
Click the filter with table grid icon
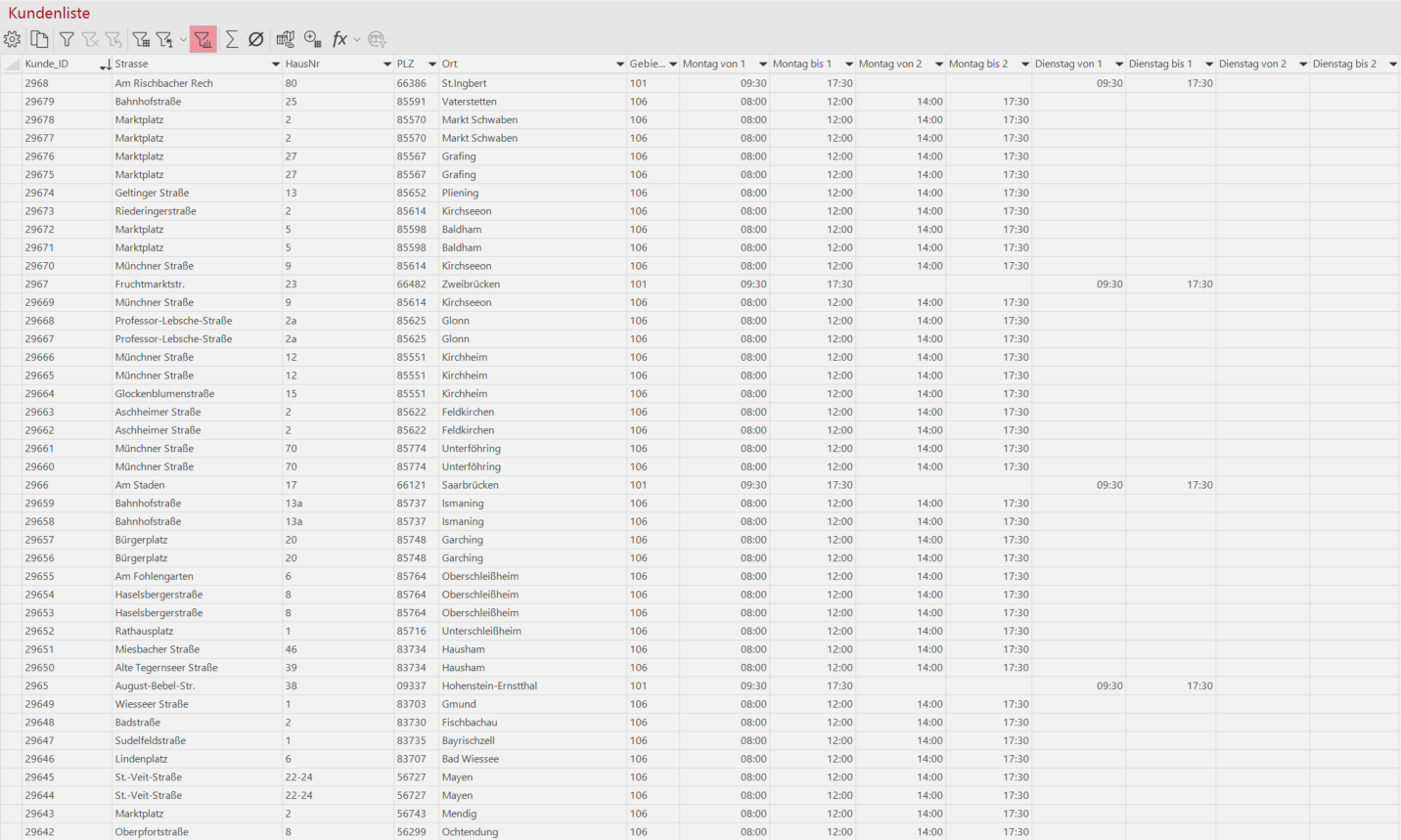[141, 39]
